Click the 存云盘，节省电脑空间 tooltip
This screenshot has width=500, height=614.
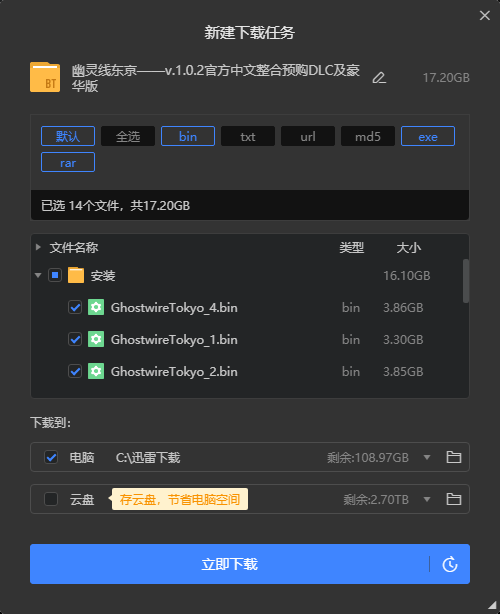[180, 499]
